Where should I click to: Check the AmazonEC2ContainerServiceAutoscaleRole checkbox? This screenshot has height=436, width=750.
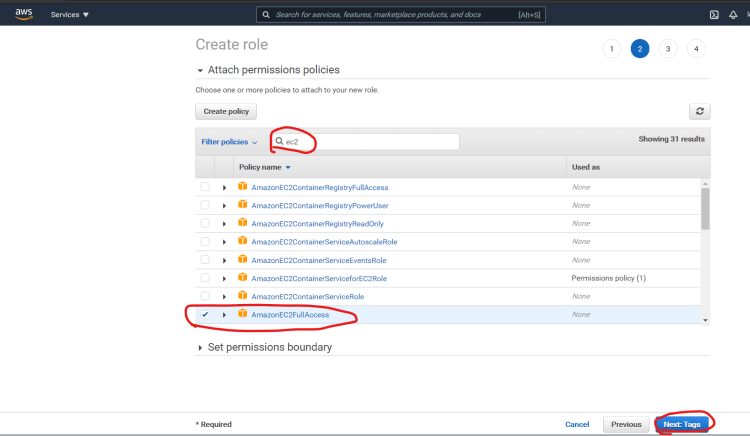(205, 241)
